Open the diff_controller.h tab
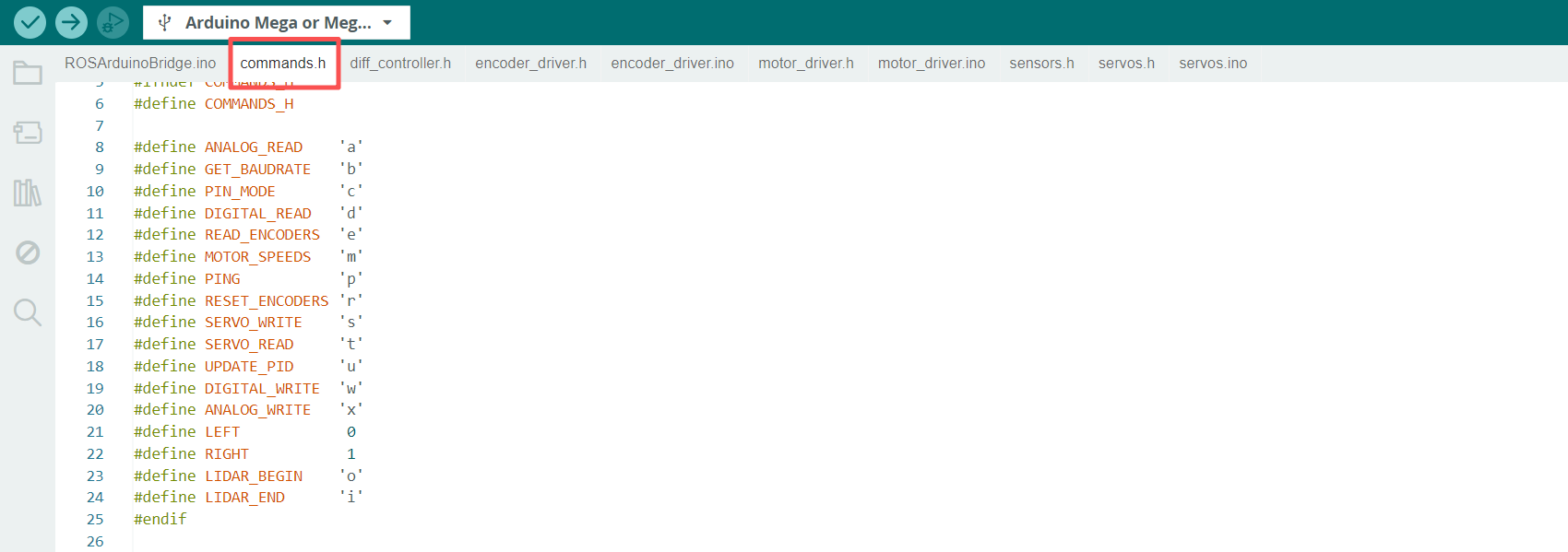Screen dimensions: 1568x552 (x=400, y=63)
